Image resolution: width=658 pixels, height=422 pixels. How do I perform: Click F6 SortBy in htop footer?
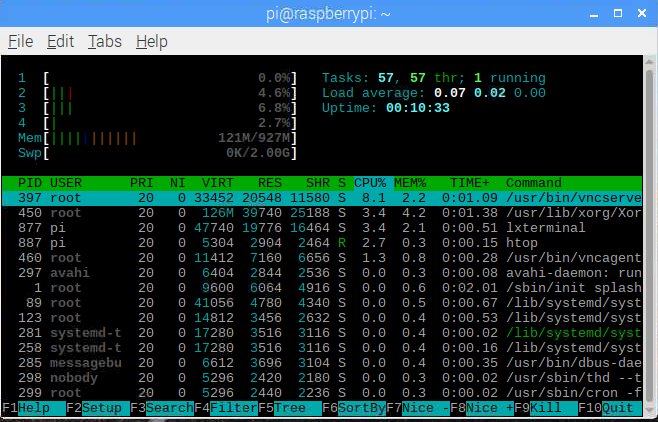[x=354, y=408]
